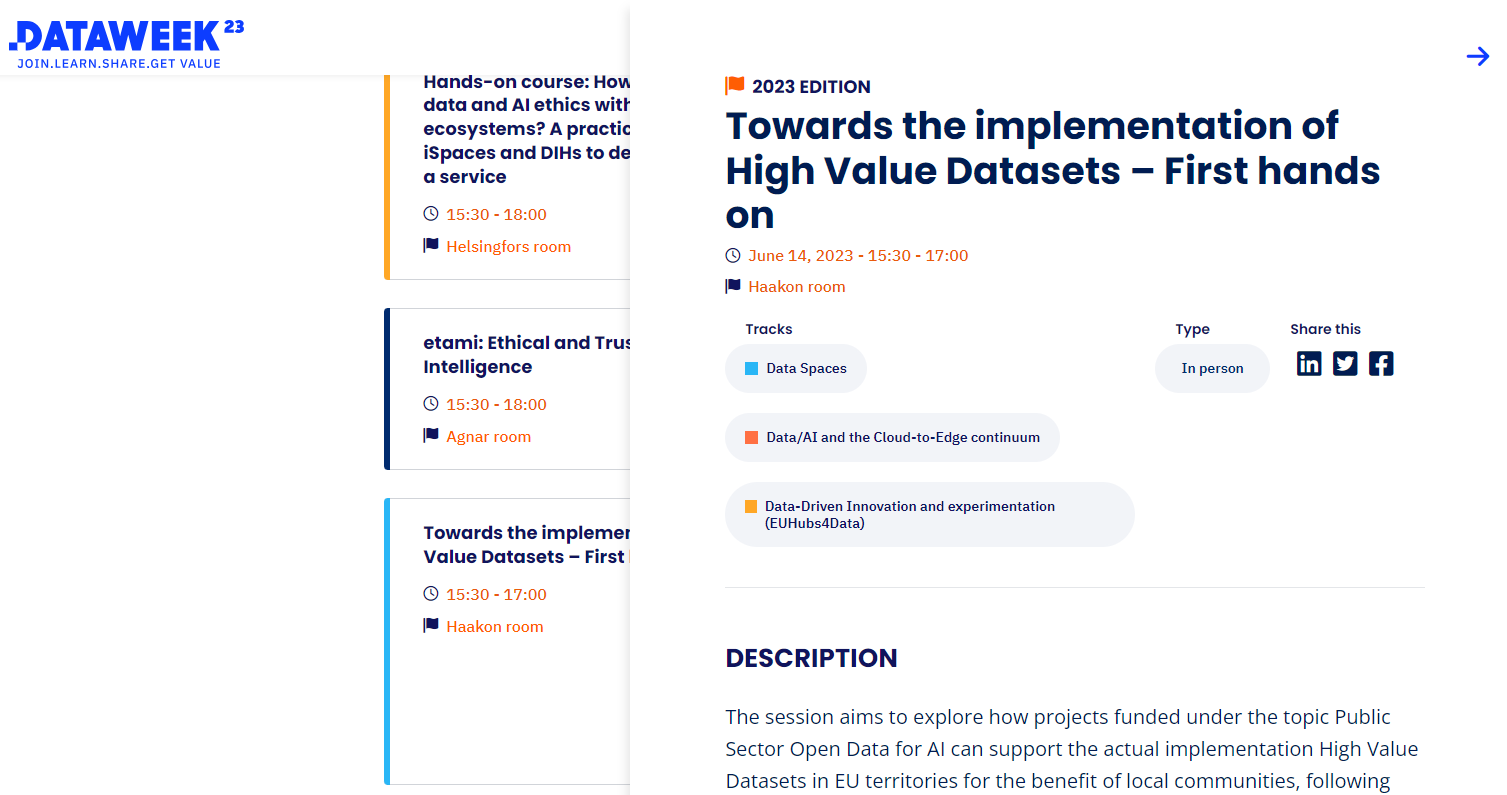The height and width of the screenshot is (795, 1507).
Task: Click the Haakon room link in the detail panel
Action: pyautogui.click(x=797, y=287)
